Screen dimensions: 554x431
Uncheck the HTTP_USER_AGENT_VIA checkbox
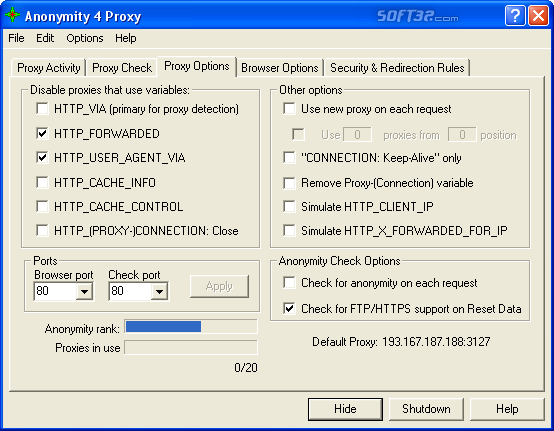click(42, 157)
